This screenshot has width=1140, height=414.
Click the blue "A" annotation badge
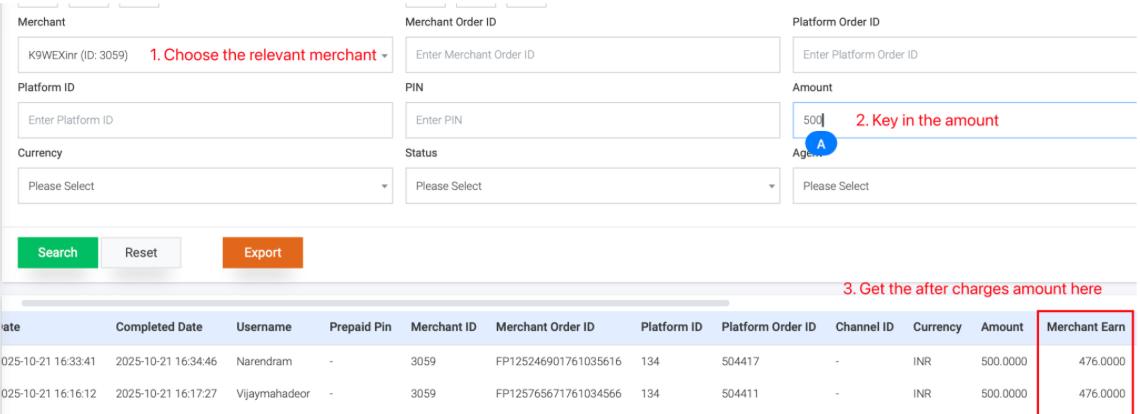[x=821, y=144]
